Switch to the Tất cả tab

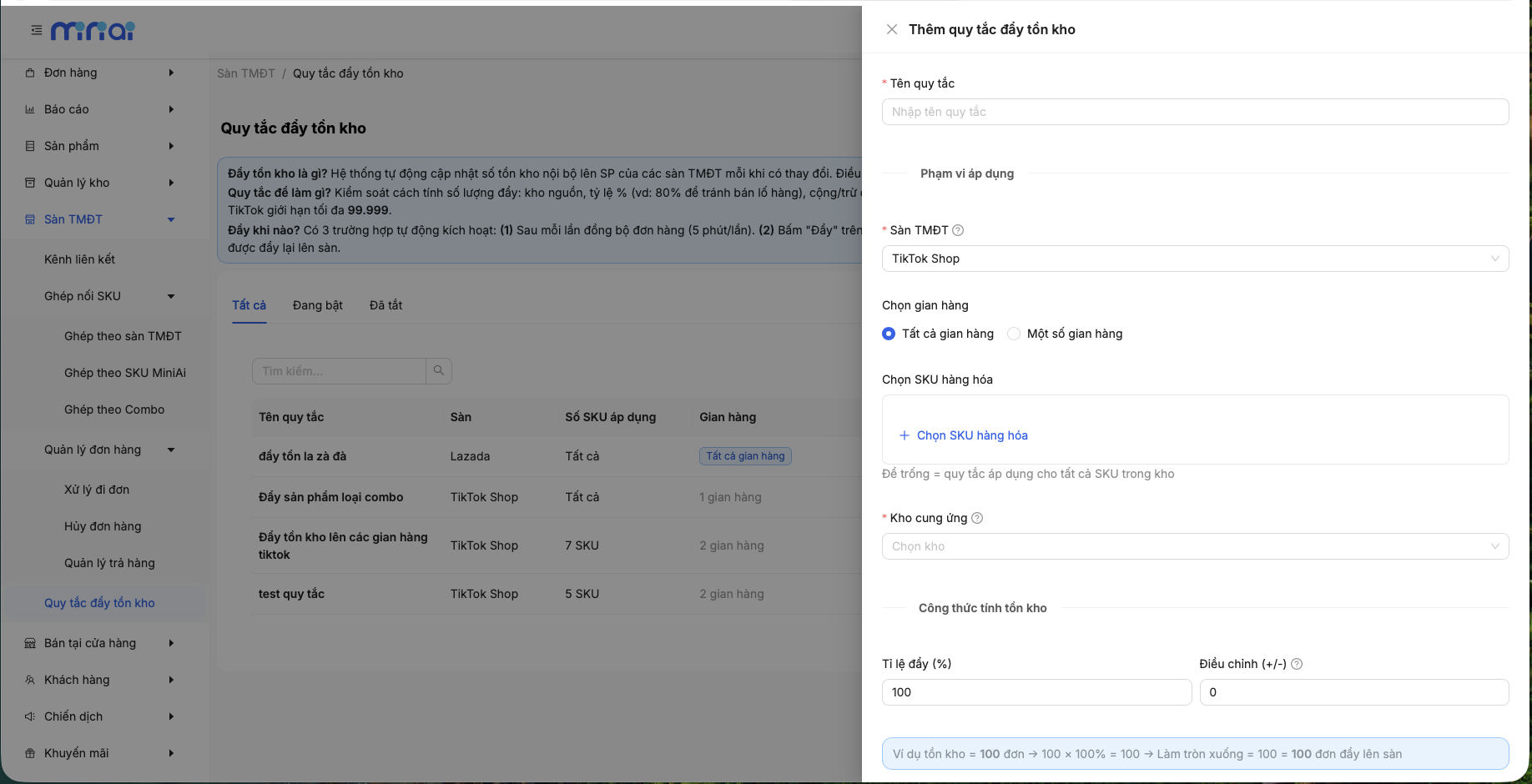249,305
